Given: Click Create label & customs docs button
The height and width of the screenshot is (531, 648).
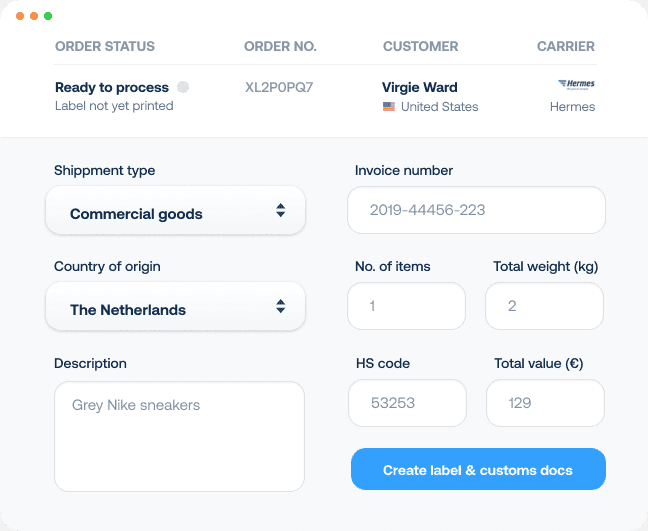Looking at the screenshot, I should tap(478, 469).
